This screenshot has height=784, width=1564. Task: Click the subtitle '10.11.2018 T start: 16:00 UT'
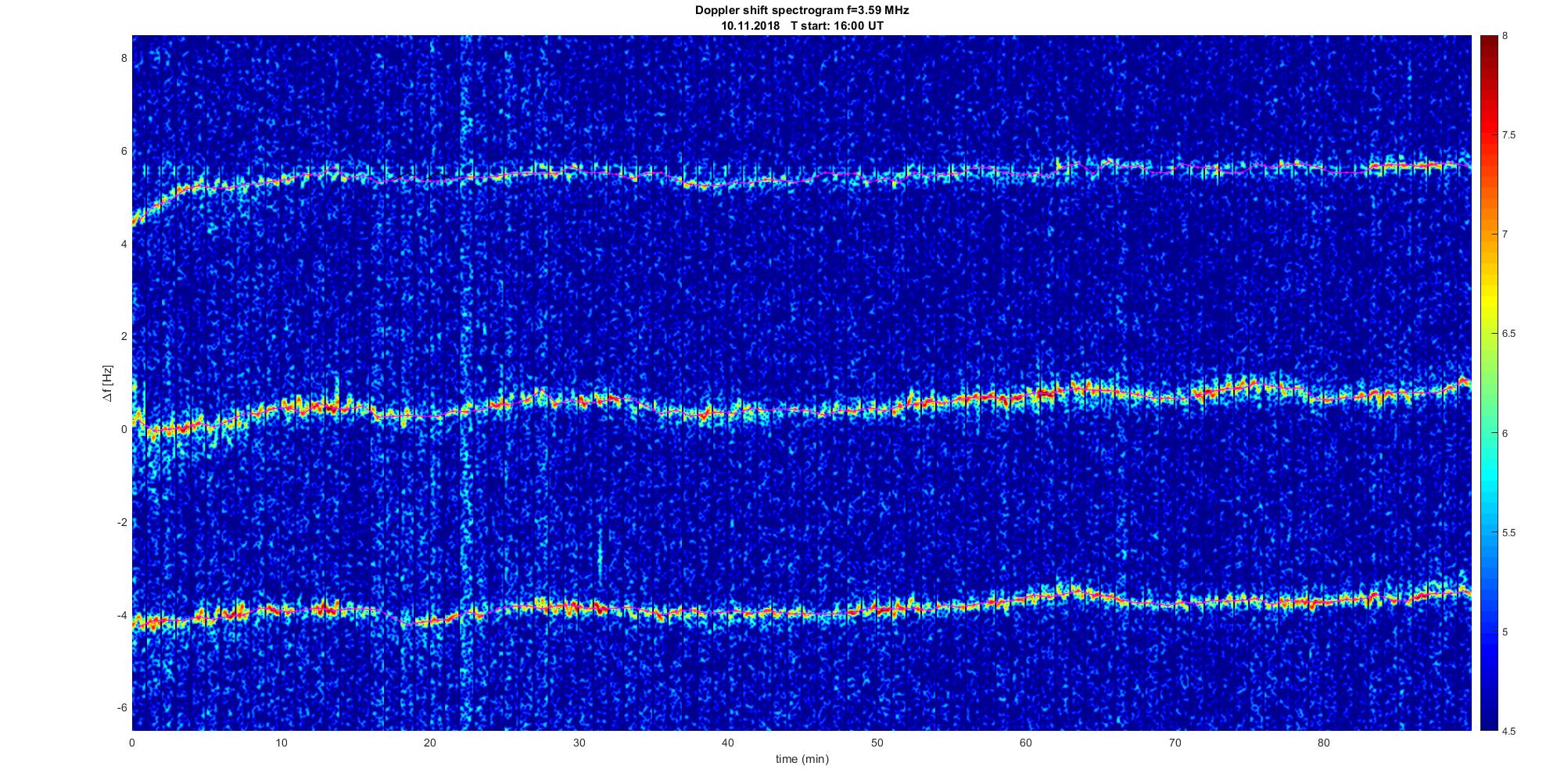[802, 26]
